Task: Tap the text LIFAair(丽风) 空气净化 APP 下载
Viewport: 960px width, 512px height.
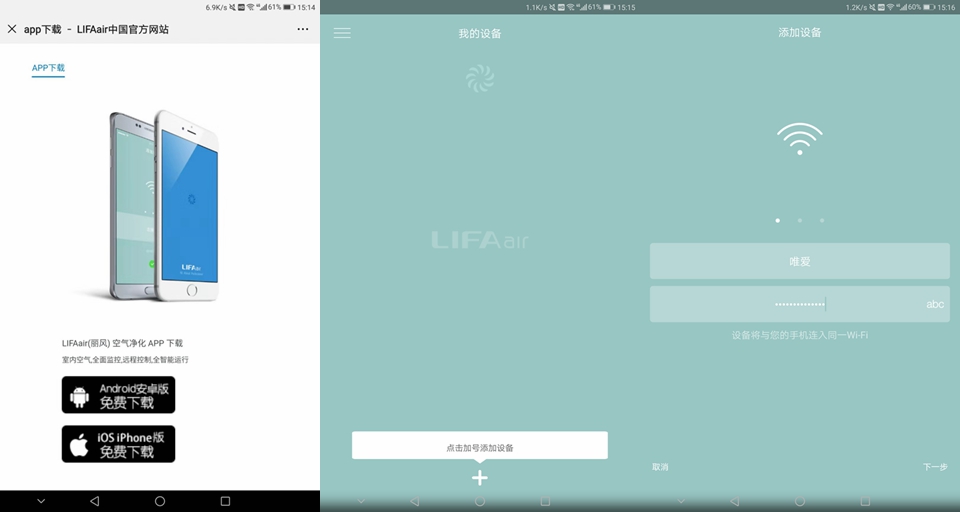Action: 122,343
